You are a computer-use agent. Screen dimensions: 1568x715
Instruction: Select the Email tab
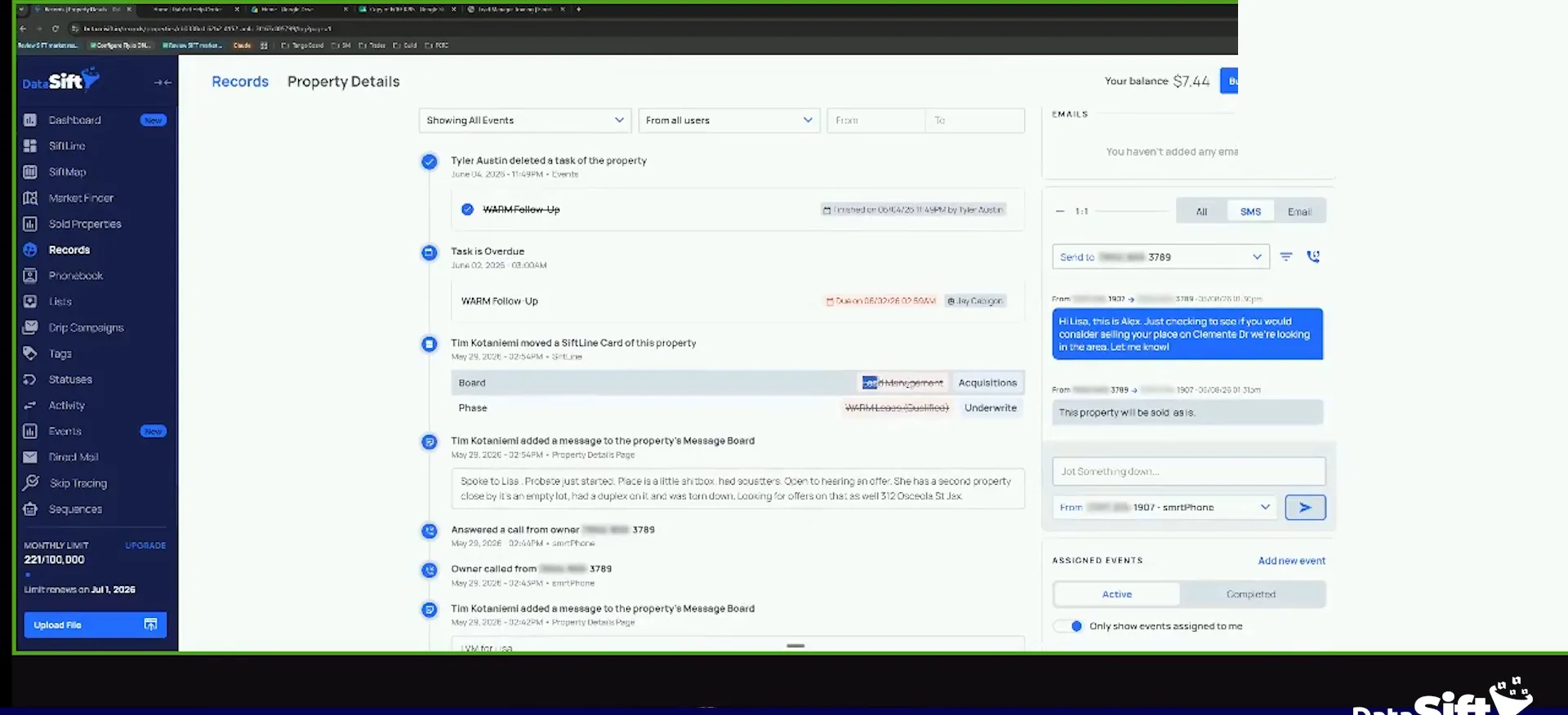point(1299,211)
